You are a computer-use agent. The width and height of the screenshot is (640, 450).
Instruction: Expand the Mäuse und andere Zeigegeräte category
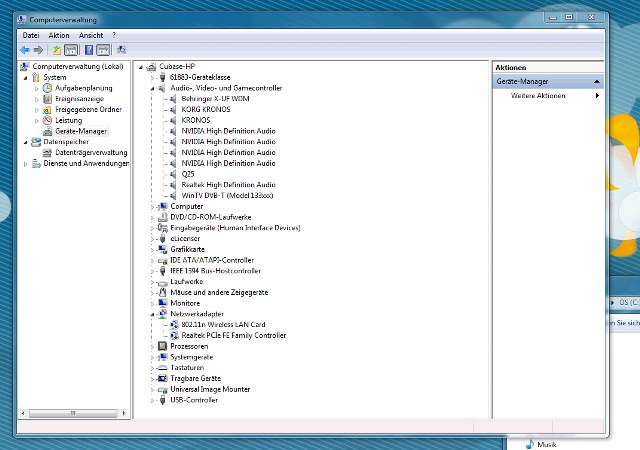[152, 293]
